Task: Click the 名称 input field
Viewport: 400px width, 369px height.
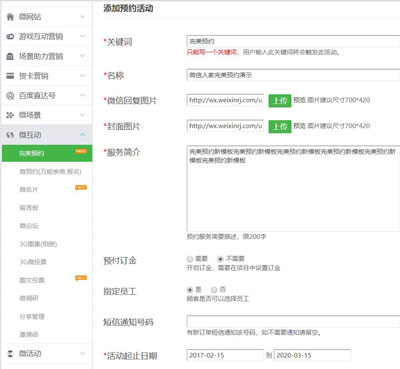Action: click(x=293, y=75)
